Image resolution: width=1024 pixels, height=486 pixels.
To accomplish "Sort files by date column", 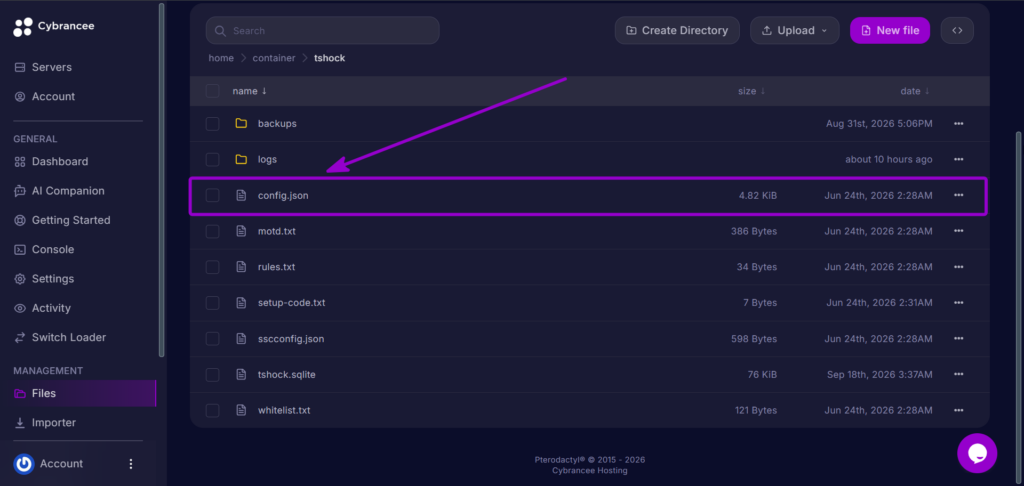I will click(915, 91).
